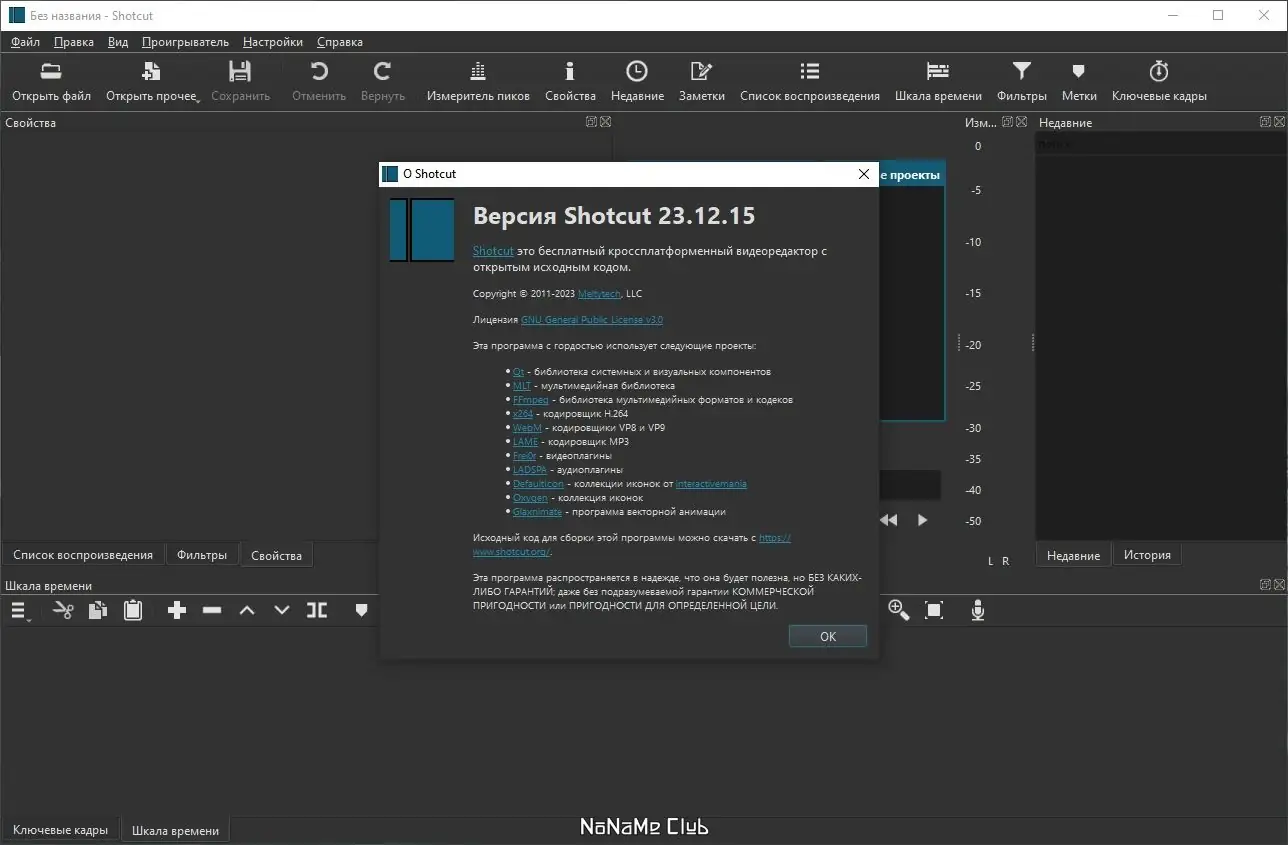Image resolution: width=1288 pixels, height=845 pixels.
Task: Open Заметки notes from the toolbar
Action: (x=702, y=71)
